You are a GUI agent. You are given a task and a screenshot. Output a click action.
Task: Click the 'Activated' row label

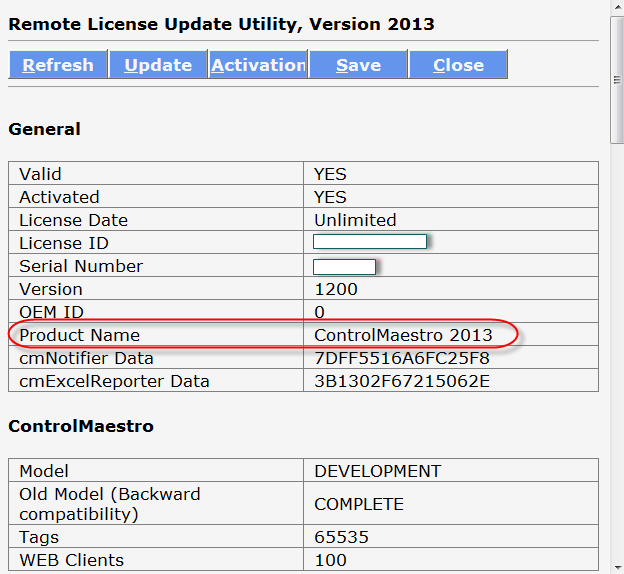[59, 197]
